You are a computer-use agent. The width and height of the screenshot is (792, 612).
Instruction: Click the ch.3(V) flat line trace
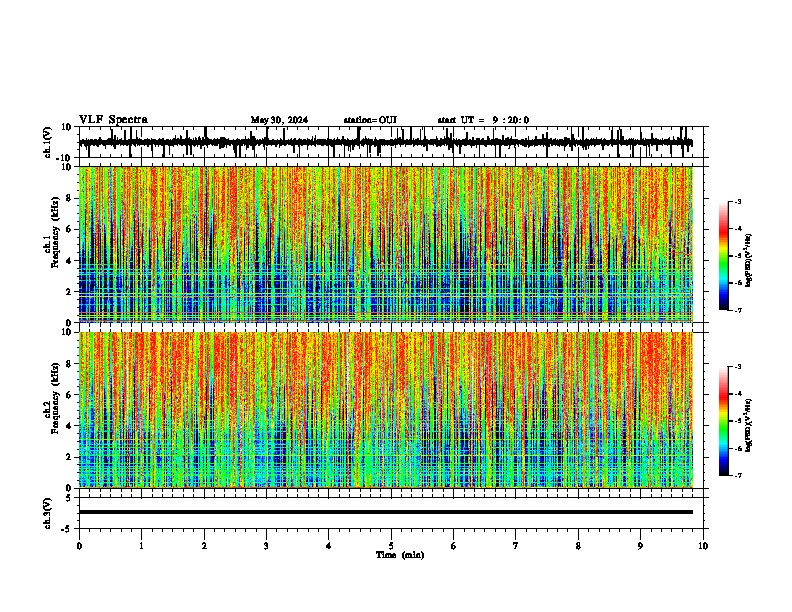386,512
